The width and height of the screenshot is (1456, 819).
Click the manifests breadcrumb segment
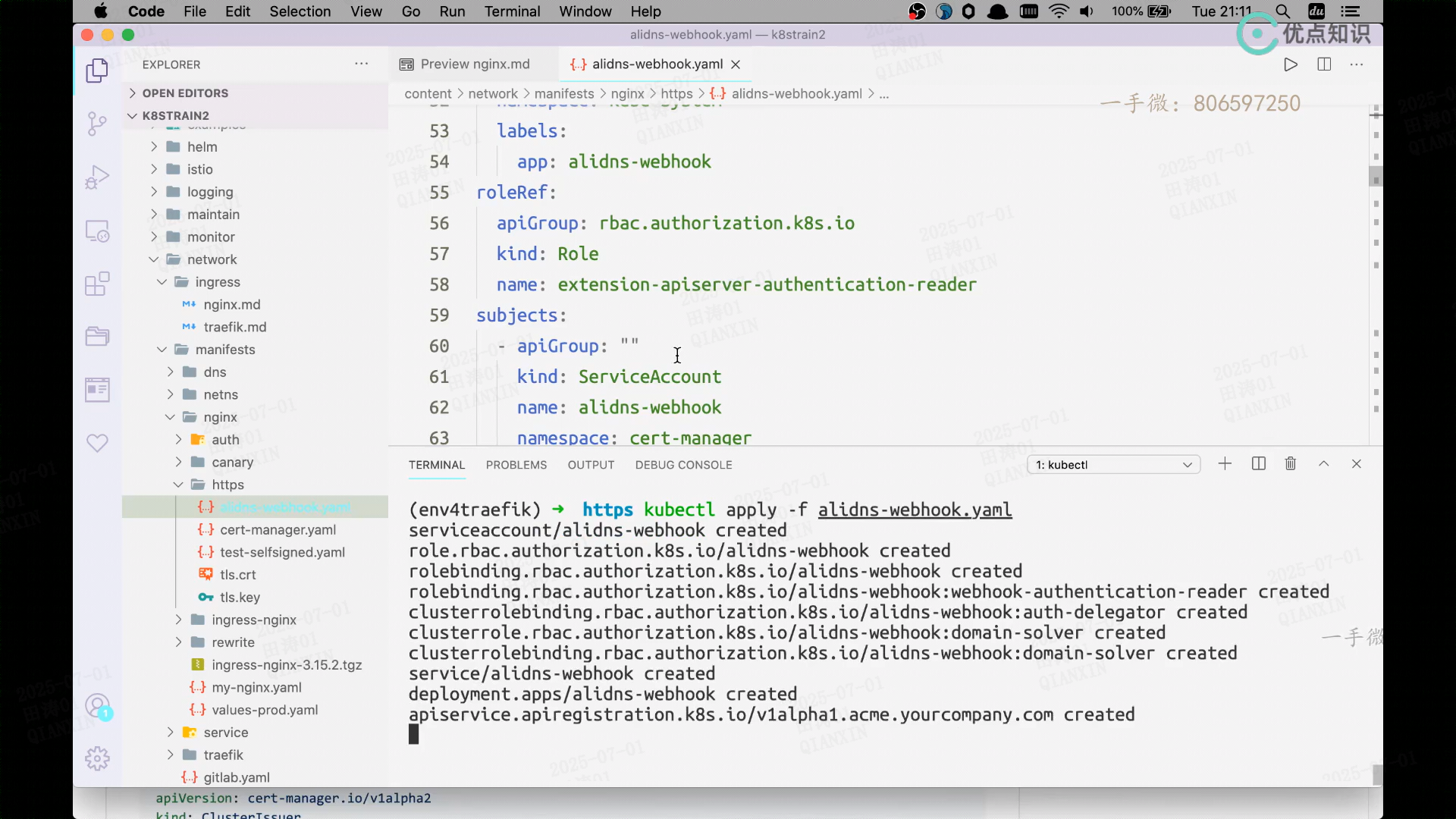(x=563, y=93)
